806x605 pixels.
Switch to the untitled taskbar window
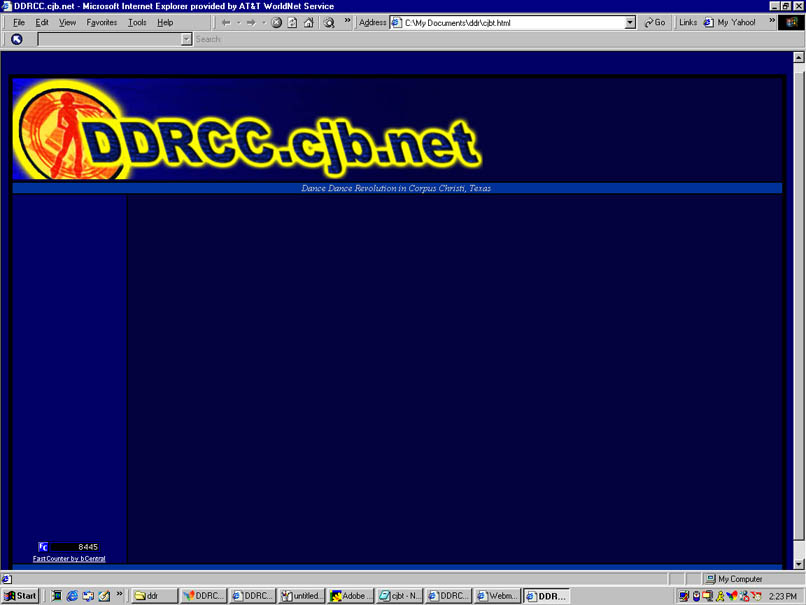point(301,596)
